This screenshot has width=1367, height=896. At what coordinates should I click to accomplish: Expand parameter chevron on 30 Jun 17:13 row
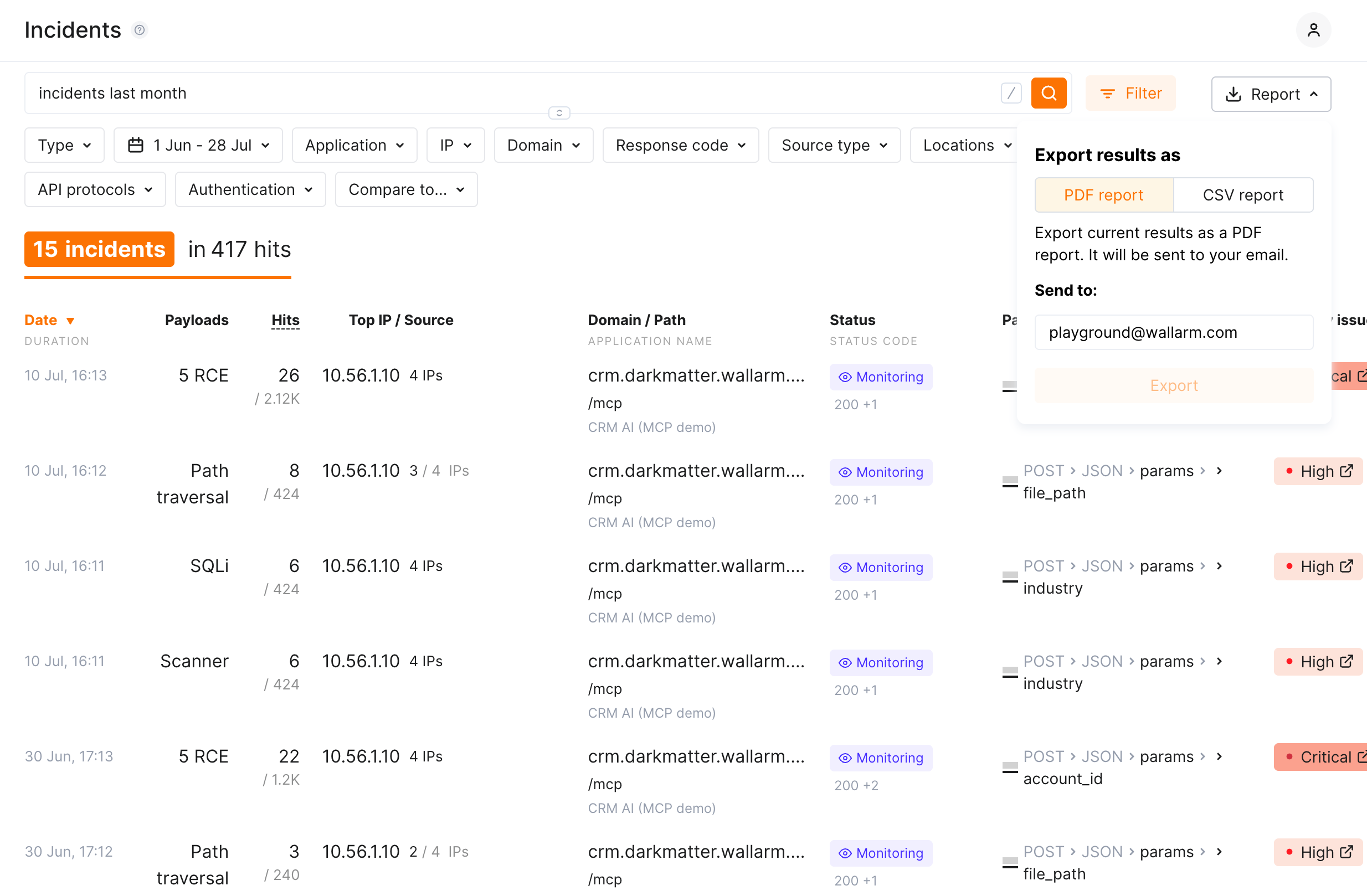click(x=1219, y=757)
